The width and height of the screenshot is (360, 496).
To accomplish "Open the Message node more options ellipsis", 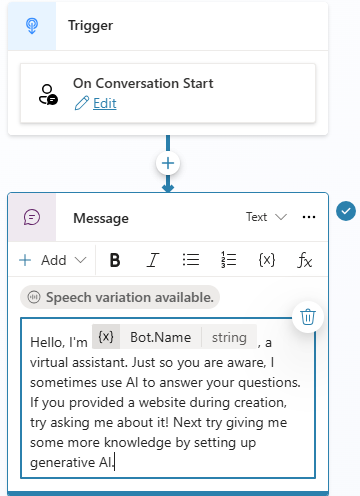I will coord(309,217).
